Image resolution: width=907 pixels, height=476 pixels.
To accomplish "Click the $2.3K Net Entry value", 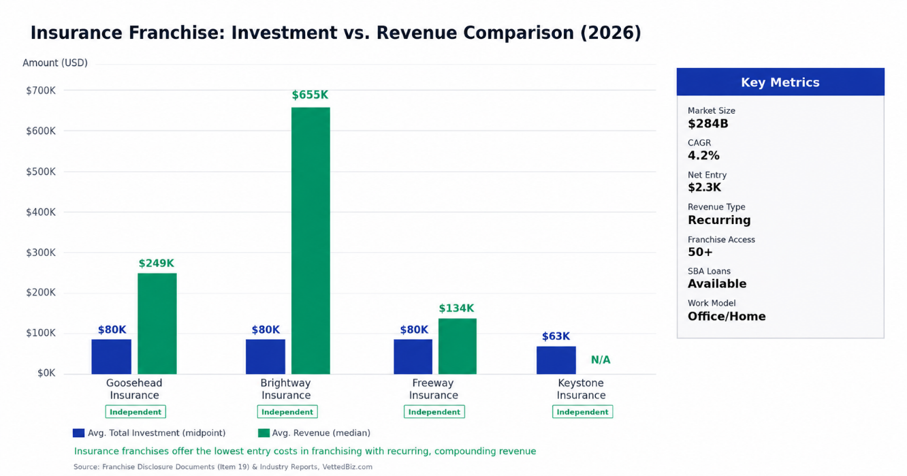I will coord(705,187).
